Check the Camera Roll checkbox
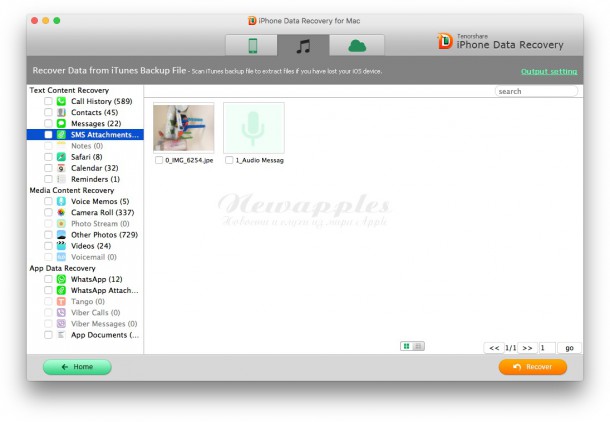610x422 pixels. click(48, 213)
